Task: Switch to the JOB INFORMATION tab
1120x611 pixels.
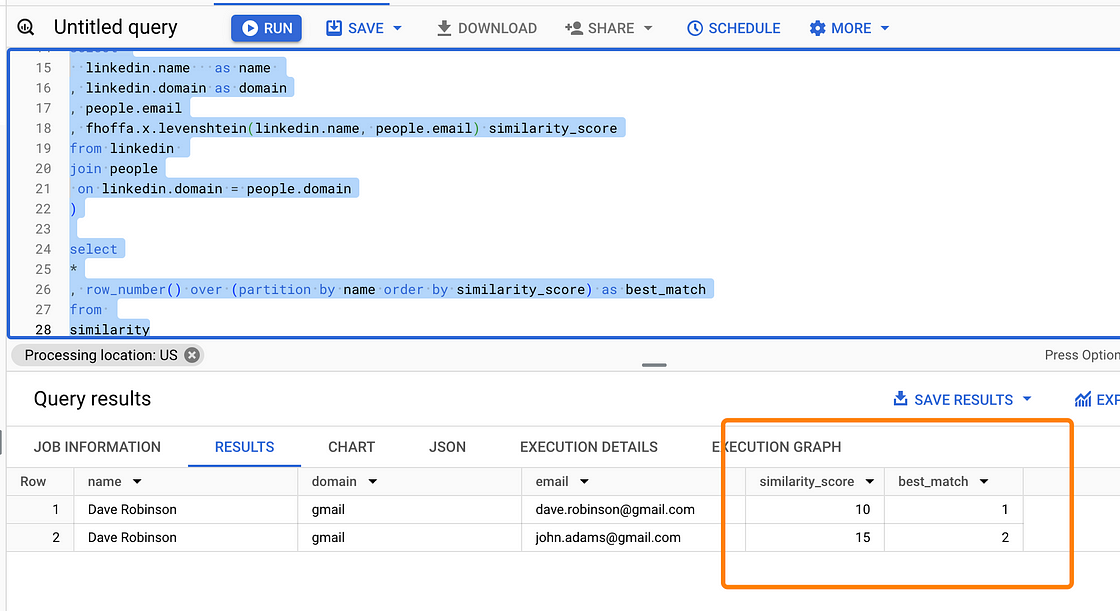Action: (x=97, y=447)
